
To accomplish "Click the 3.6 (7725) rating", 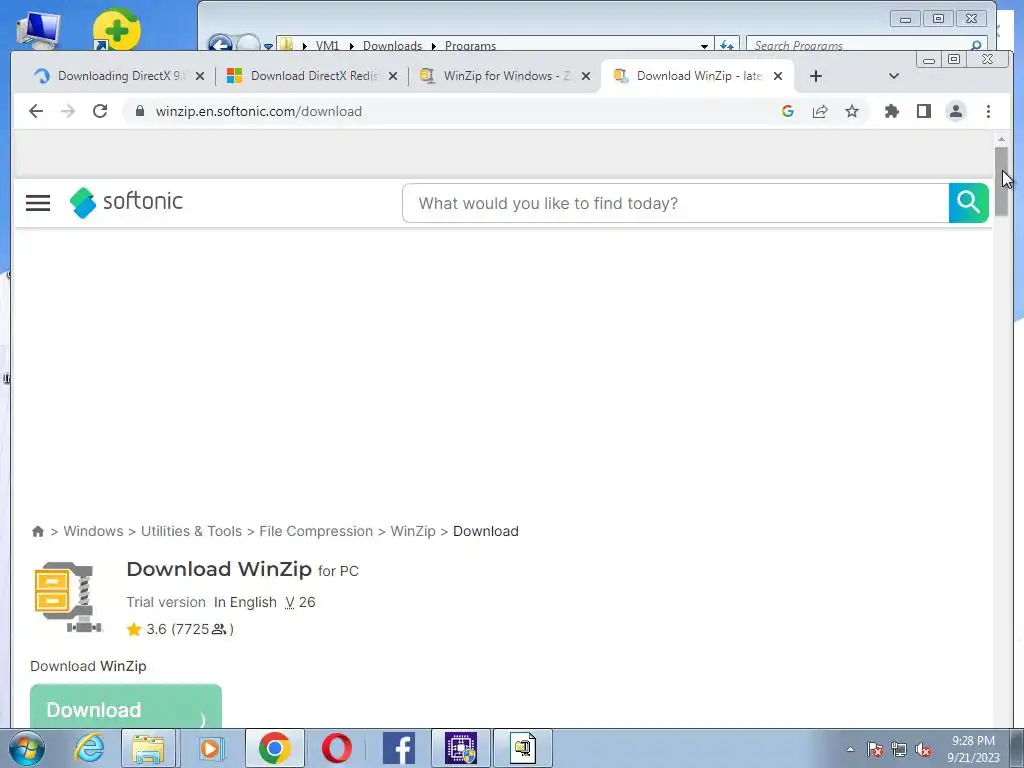I will [x=180, y=629].
